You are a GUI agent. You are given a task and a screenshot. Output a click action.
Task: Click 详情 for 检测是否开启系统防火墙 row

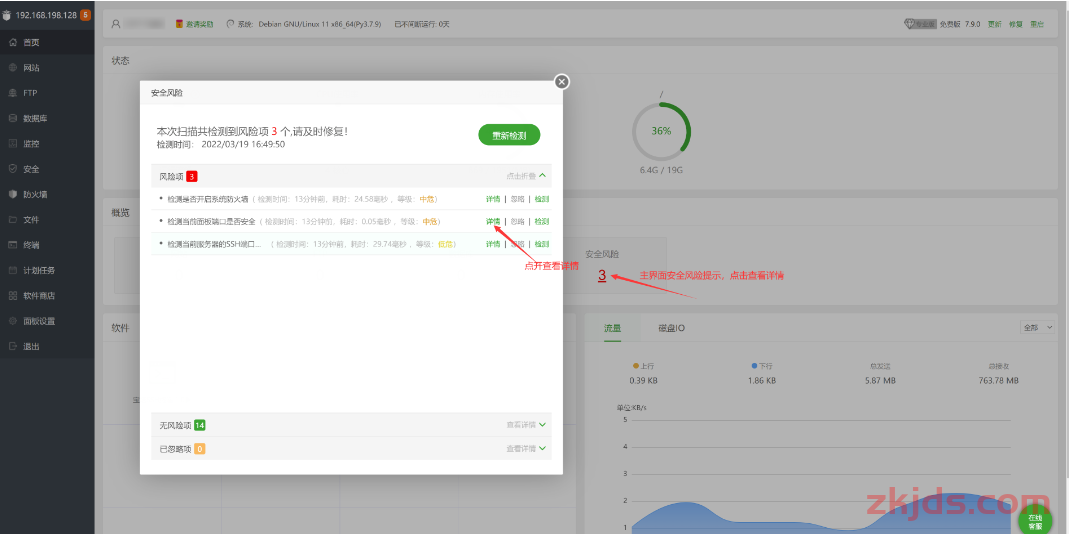pyautogui.click(x=493, y=199)
